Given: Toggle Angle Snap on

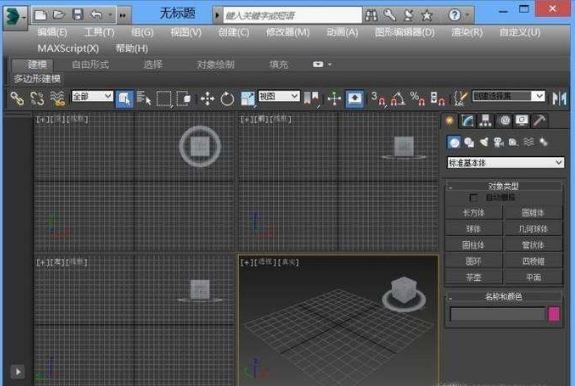Looking at the screenshot, I should [x=398, y=98].
